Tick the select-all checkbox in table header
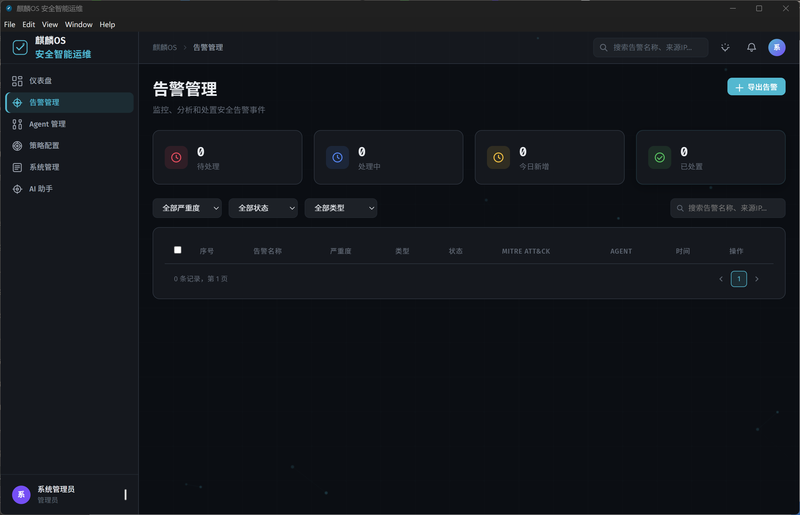The image size is (800, 515). pyautogui.click(x=178, y=250)
